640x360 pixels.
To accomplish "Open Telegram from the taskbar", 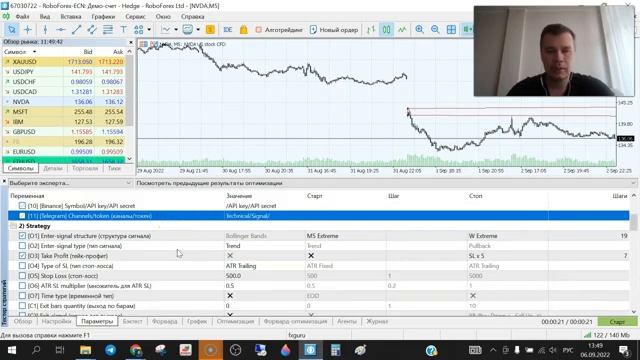I will pos(110,350).
